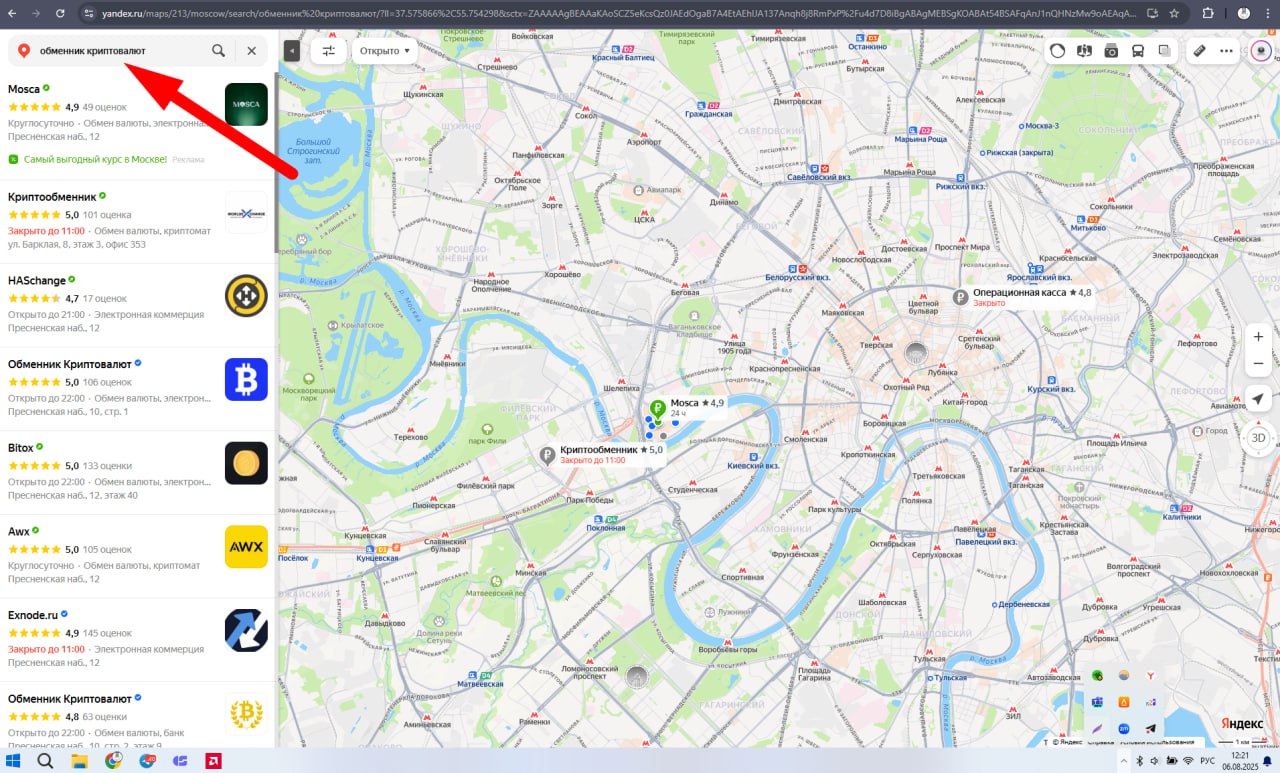Toggle the traffic layer icon
The image size is (1280, 773).
tap(1058, 50)
